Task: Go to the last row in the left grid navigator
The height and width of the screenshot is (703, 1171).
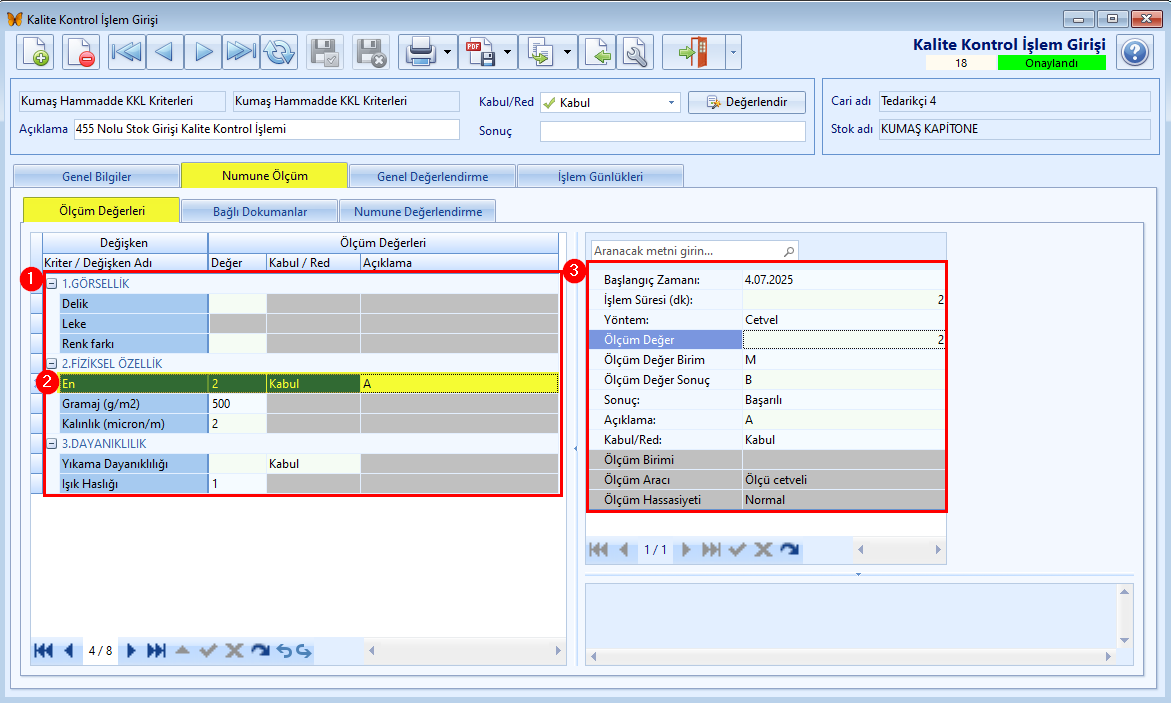Action: point(156,651)
